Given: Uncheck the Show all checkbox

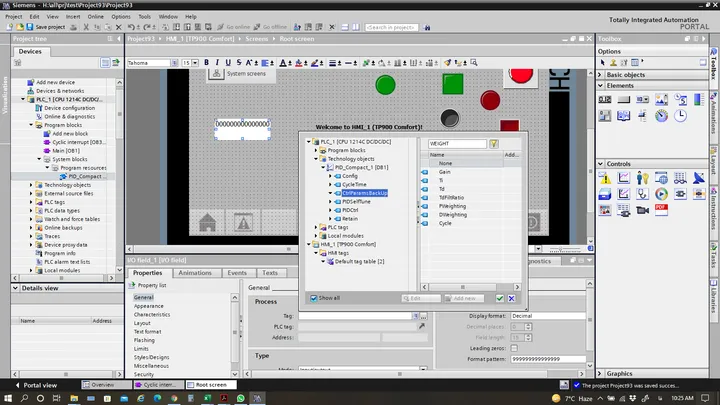Looking at the screenshot, I should (x=314, y=298).
